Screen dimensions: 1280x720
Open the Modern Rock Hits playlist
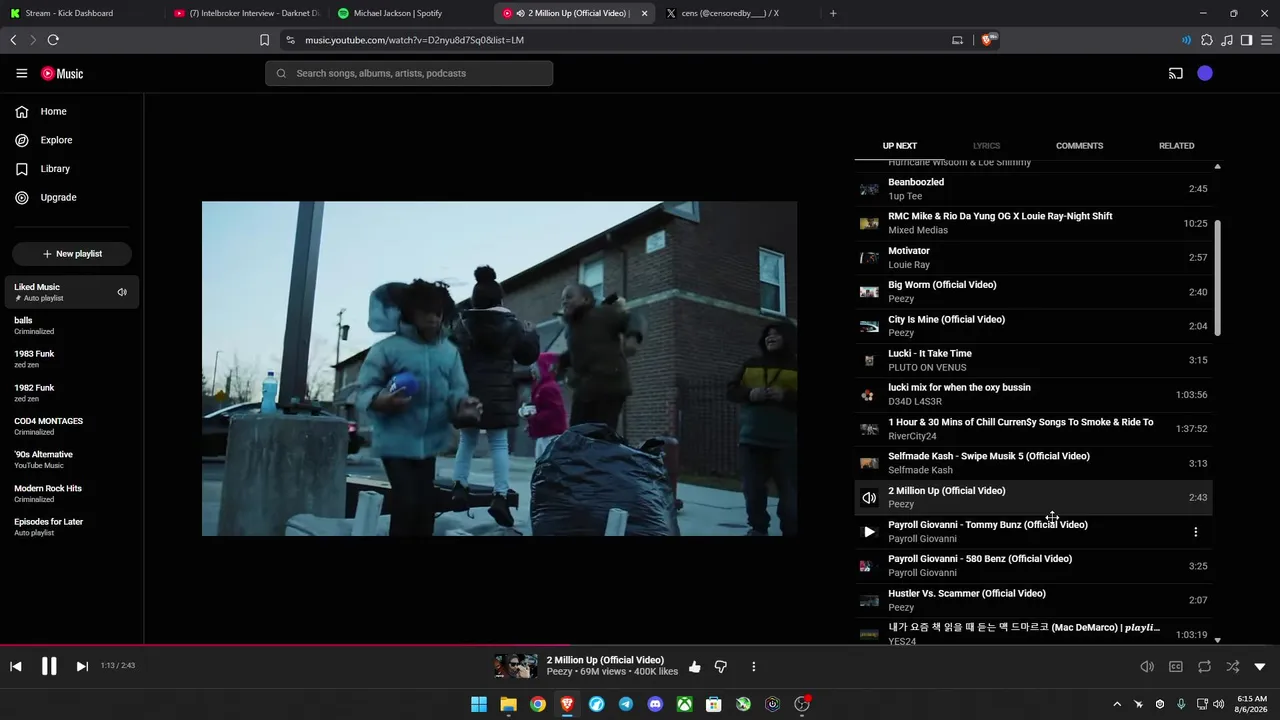tap(72, 493)
